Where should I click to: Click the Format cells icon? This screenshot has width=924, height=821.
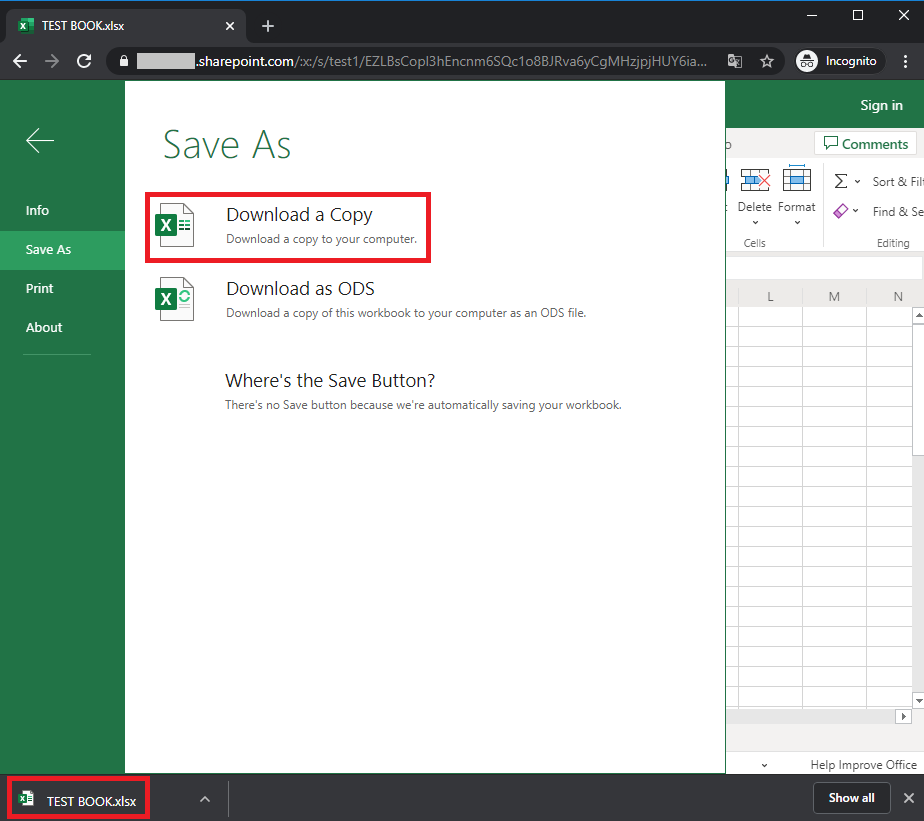pos(797,179)
